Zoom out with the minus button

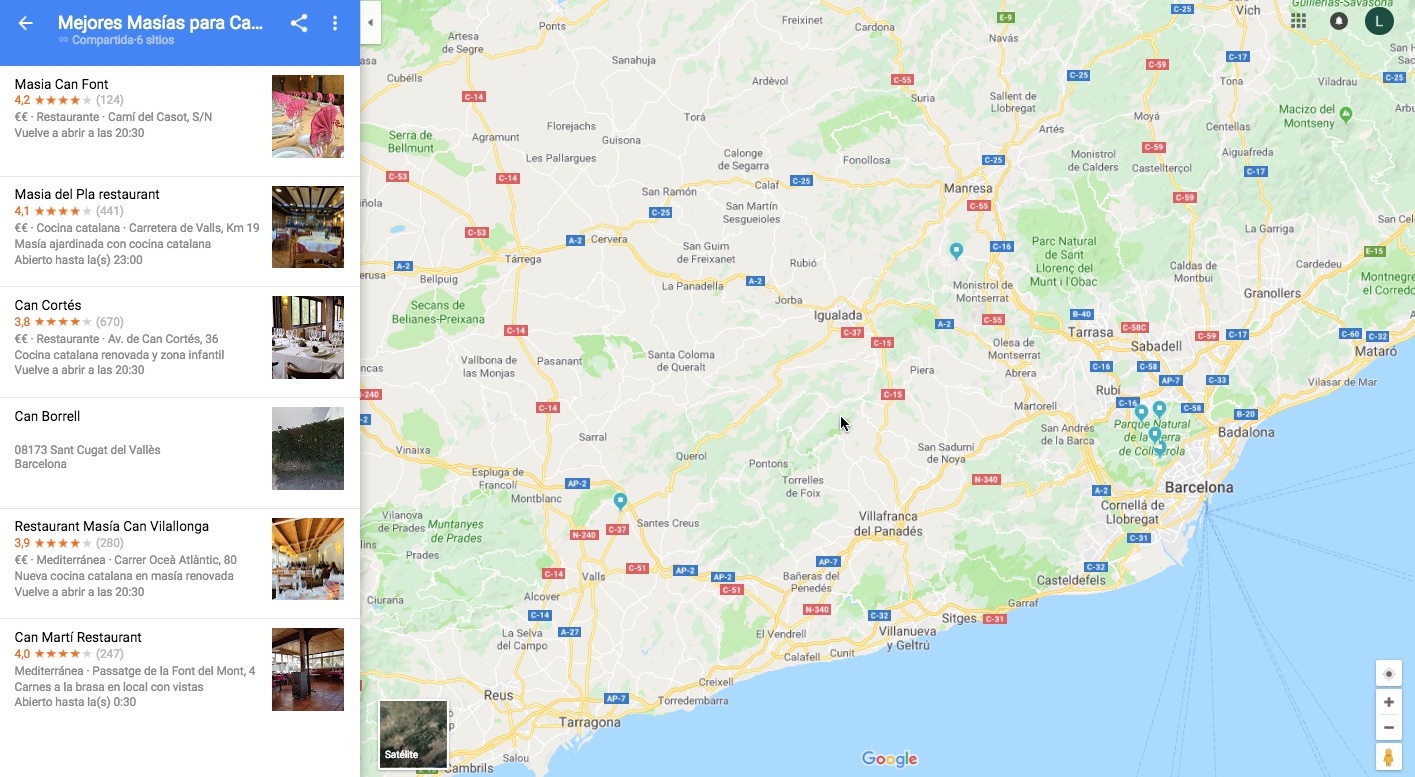tap(1388, 727)
